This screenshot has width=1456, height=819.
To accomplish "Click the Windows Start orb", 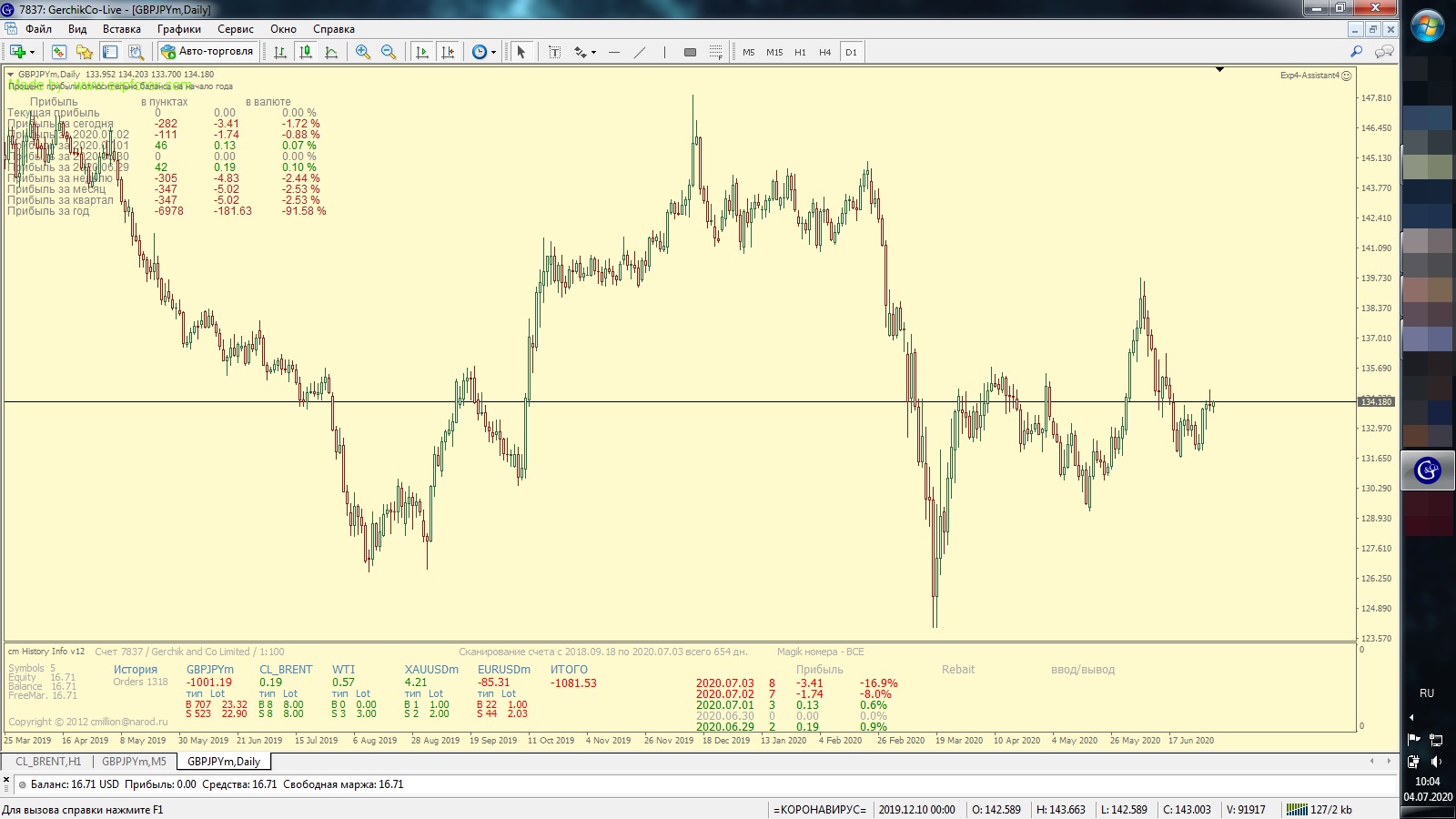I will (x=1427, y=25).
